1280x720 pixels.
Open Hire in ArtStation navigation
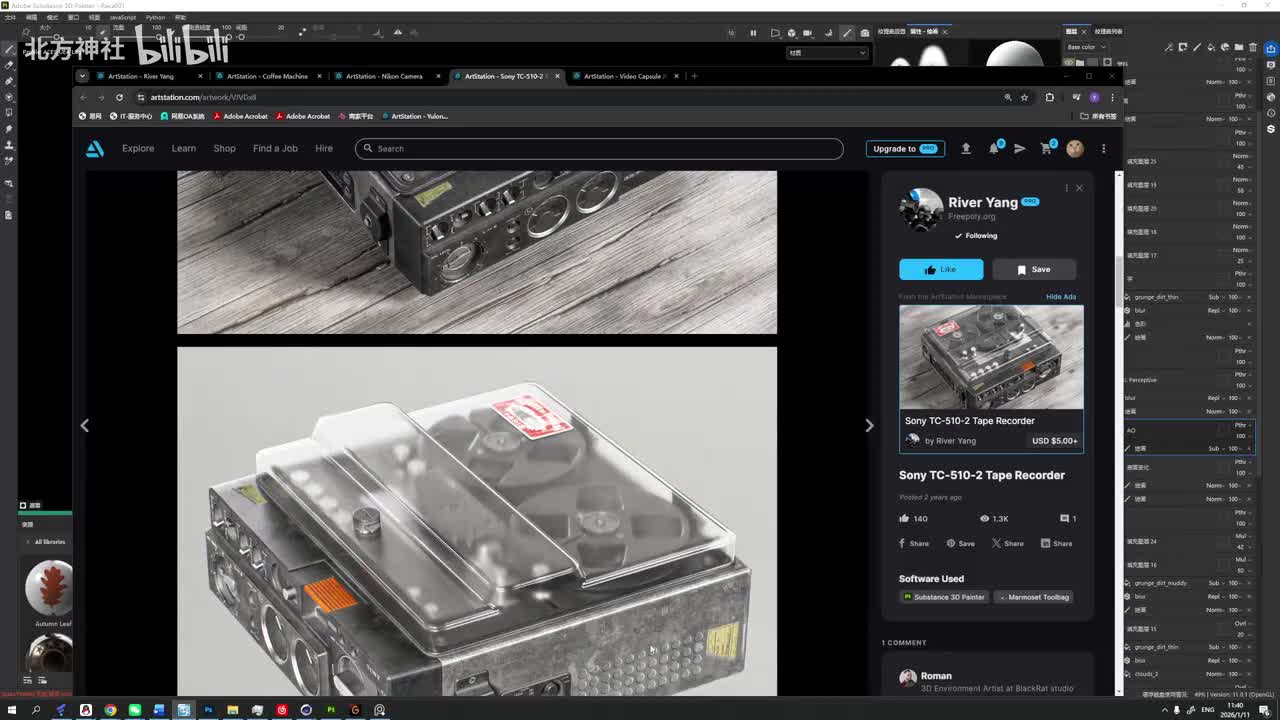[324, 149]
